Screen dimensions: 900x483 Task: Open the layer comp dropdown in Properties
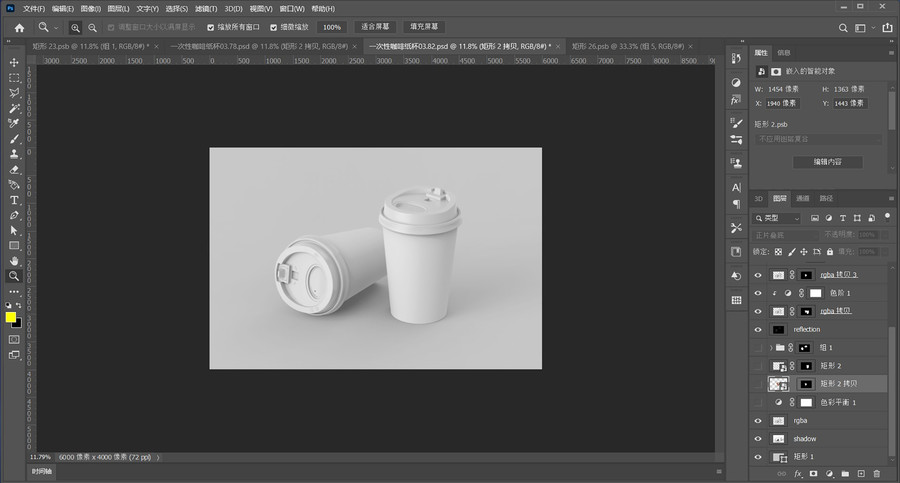click(x=818, y=140)
